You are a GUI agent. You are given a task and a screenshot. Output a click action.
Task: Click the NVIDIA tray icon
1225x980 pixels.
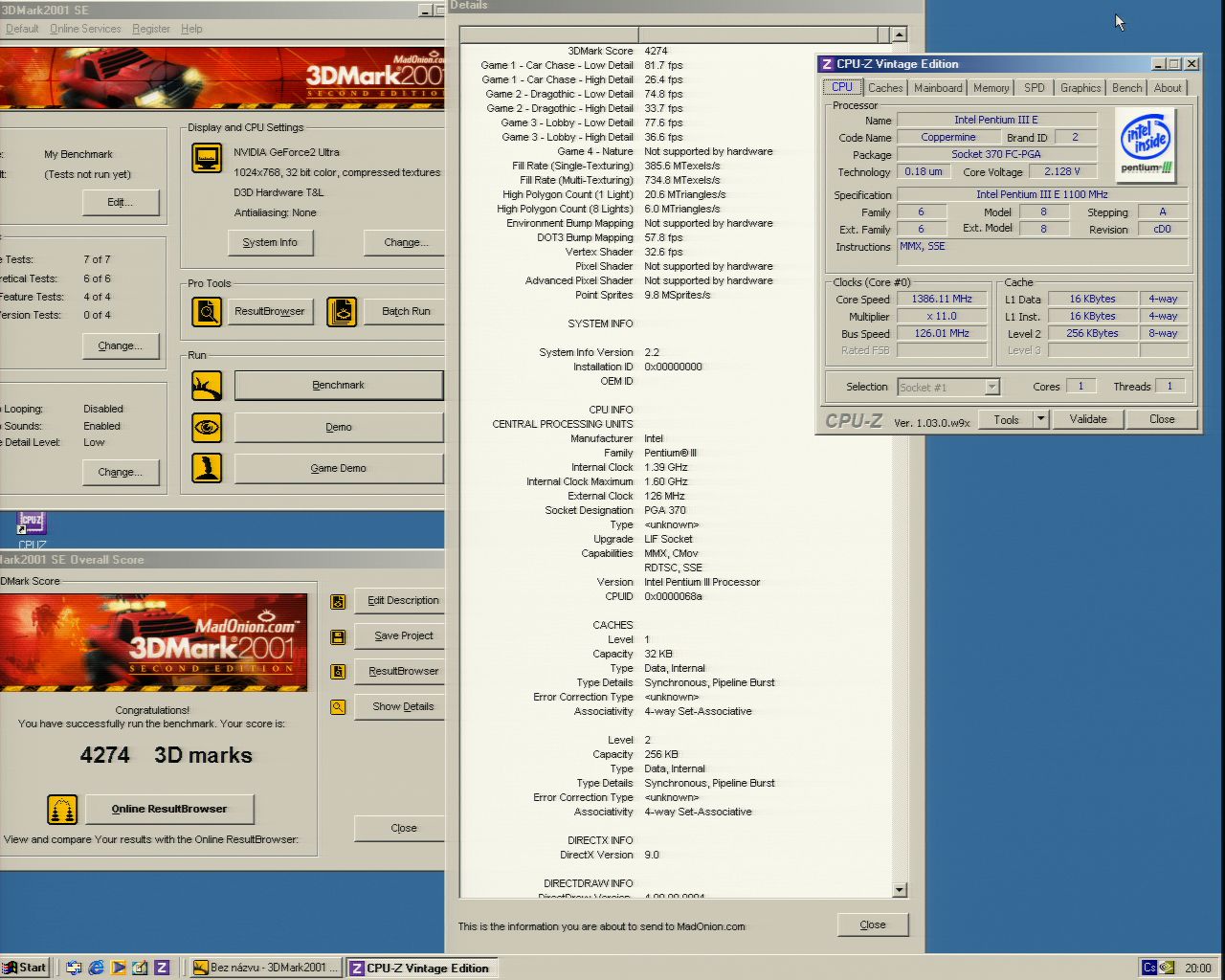[1167, 968]
